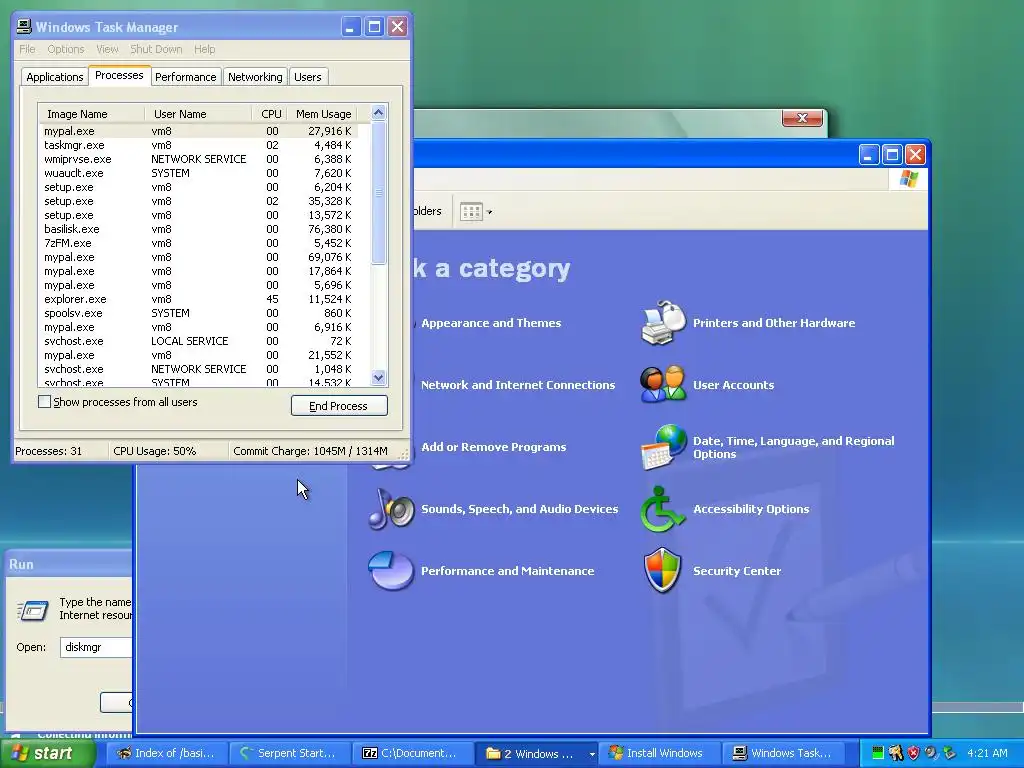Switch to Serpent Start... taskbar button
The height and width of the screenshot is (768, 1024).
coord(289,754)
